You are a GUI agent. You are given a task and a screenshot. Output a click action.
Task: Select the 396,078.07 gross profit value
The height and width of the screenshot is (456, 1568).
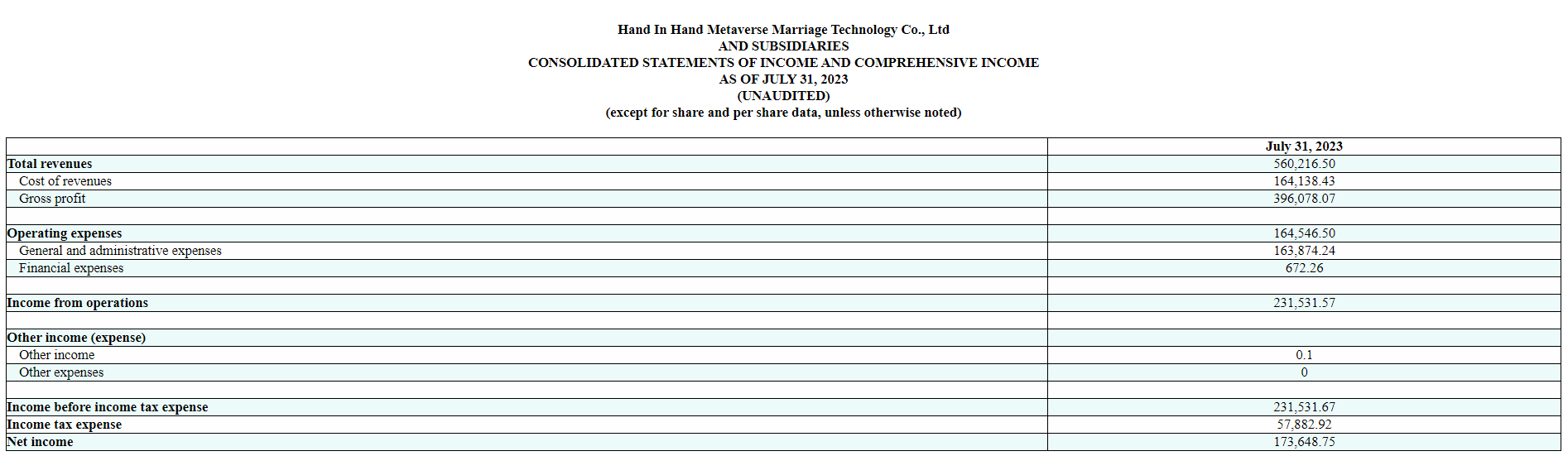click(x=1304, y=199)
